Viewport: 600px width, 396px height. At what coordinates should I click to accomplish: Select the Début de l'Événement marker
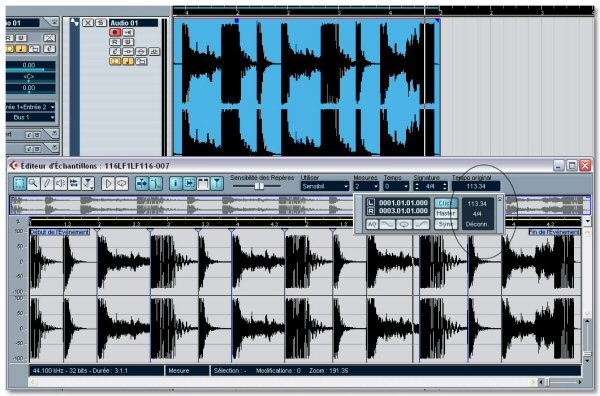(60, 232)
